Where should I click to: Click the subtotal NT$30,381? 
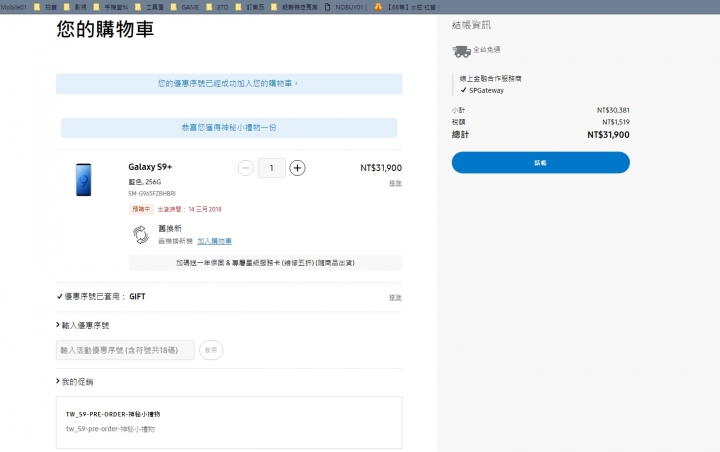tap(613, 110)
